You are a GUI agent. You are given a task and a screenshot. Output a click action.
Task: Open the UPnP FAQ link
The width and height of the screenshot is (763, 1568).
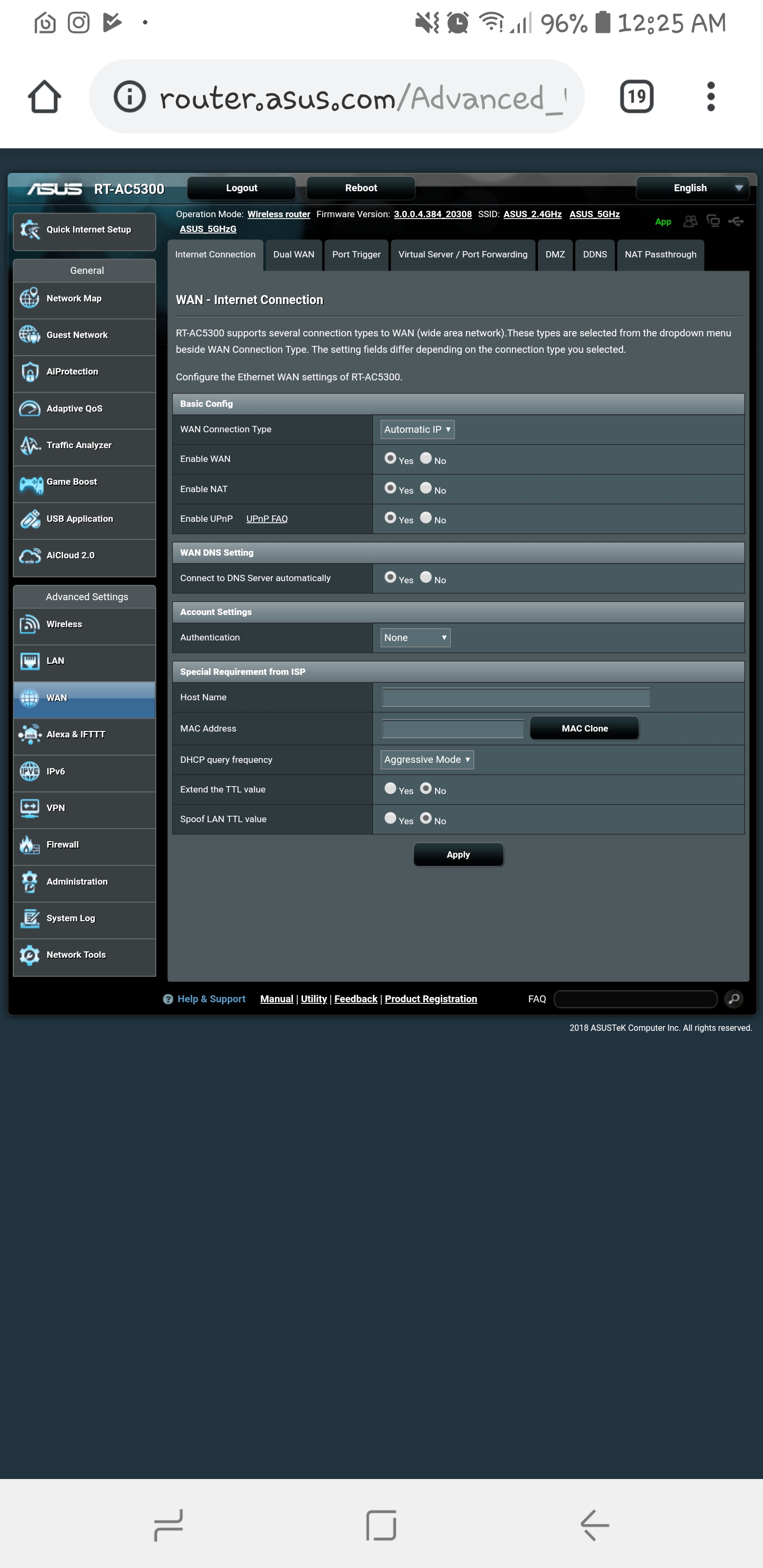267,519
